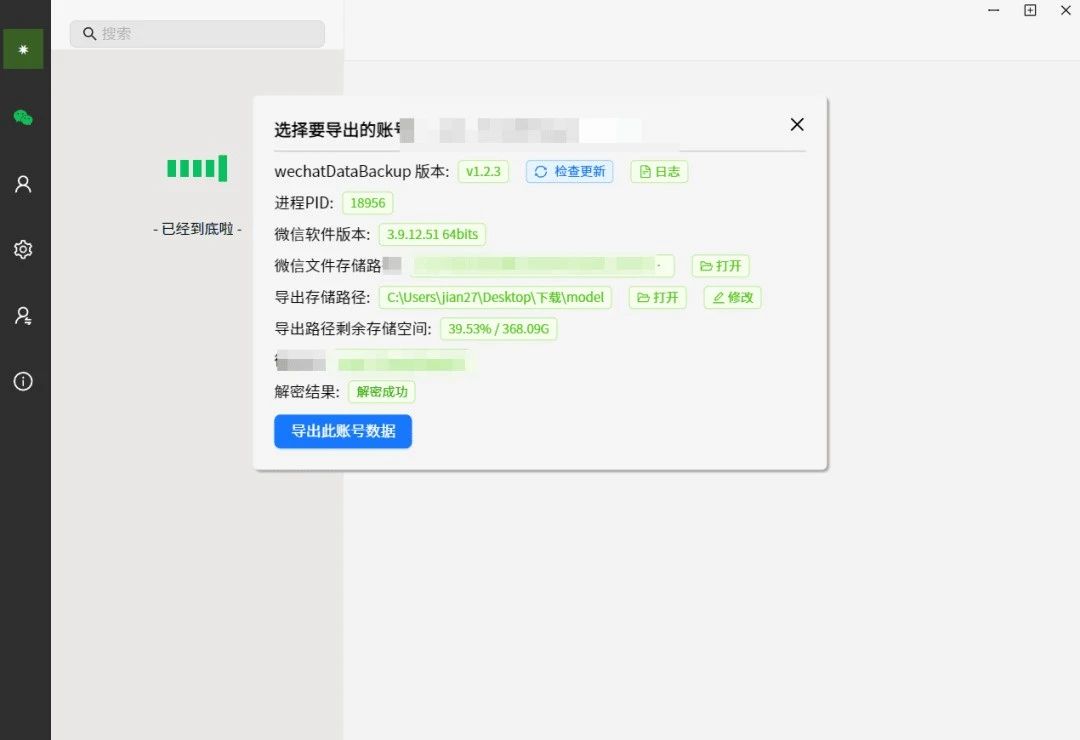This screenshot has height=740, width=1080.
Task: Click the WeChat version 3.9.12.51 64bits tag
Action: (x=433, y=234)
